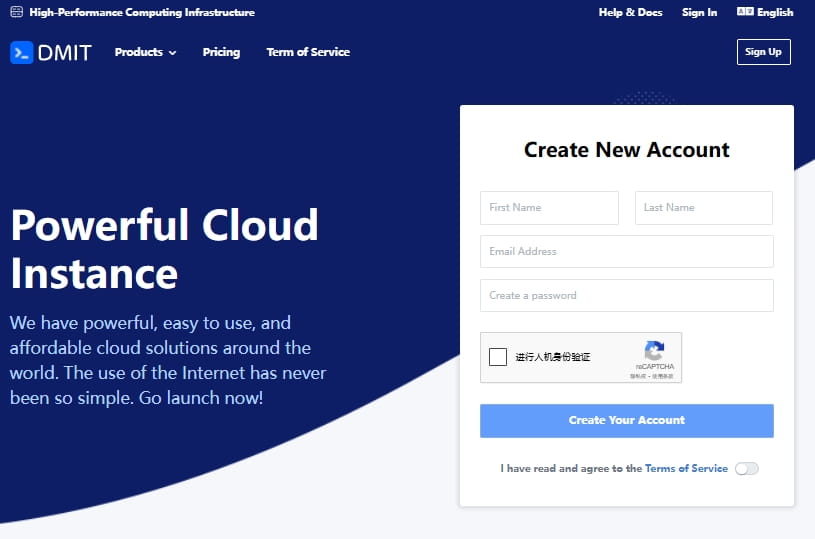Open the Terms of Service link in form

click(686, 468)
